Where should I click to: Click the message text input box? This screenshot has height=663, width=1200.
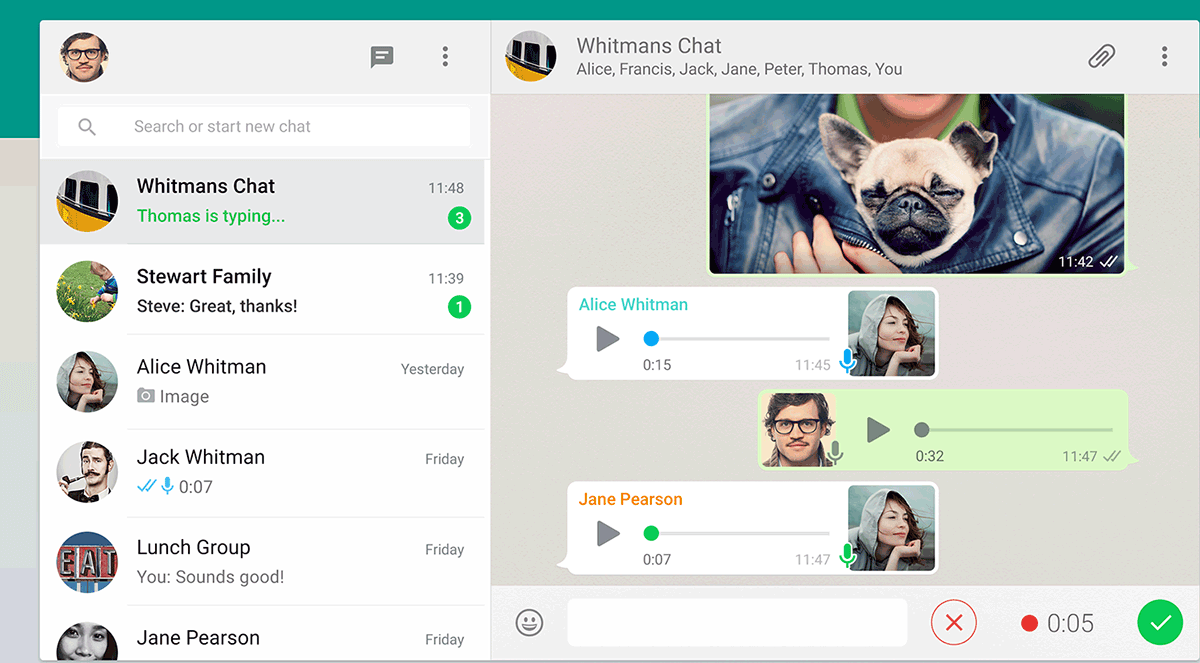click(737, 623)
